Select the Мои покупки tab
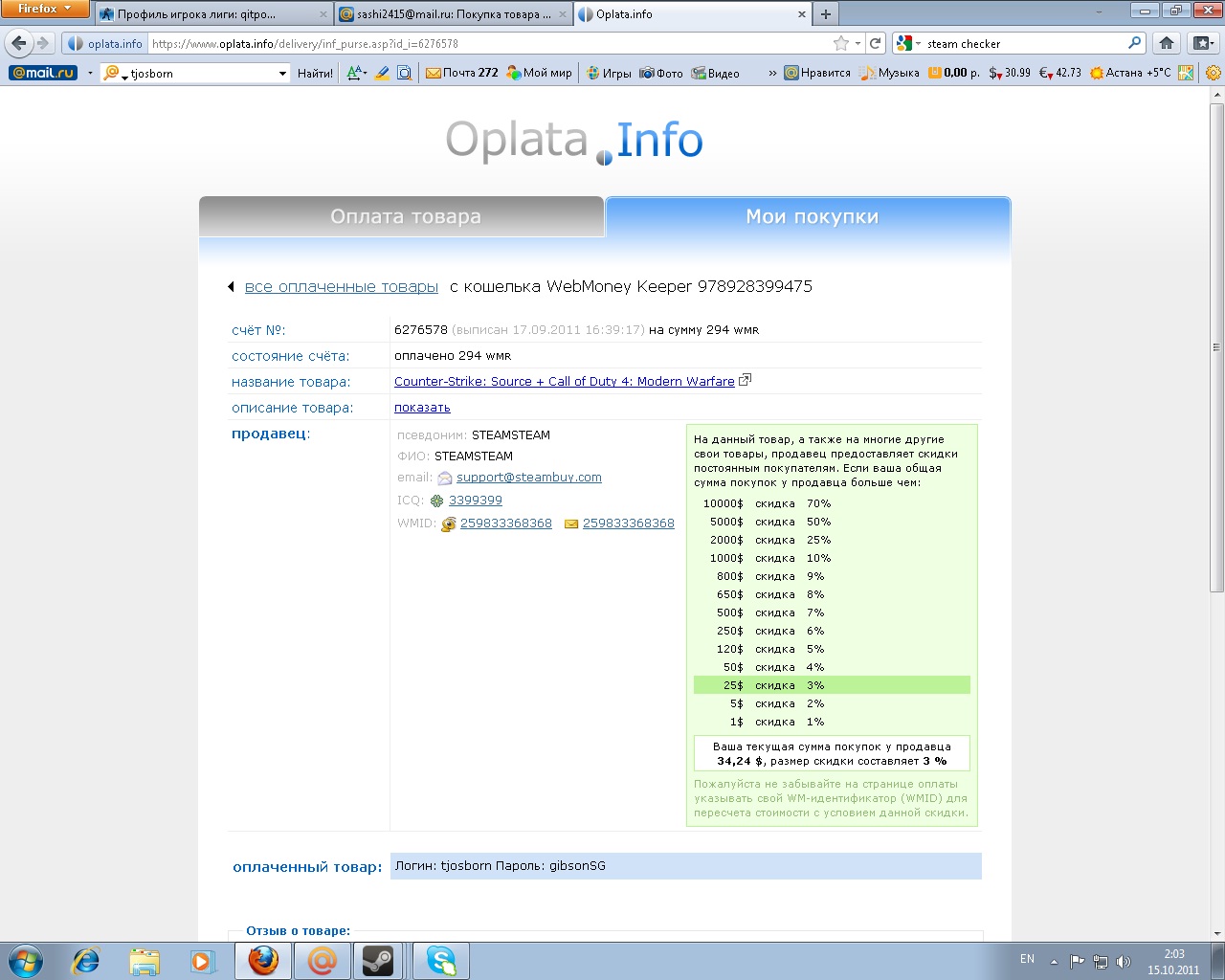 (x=809, y=216)
